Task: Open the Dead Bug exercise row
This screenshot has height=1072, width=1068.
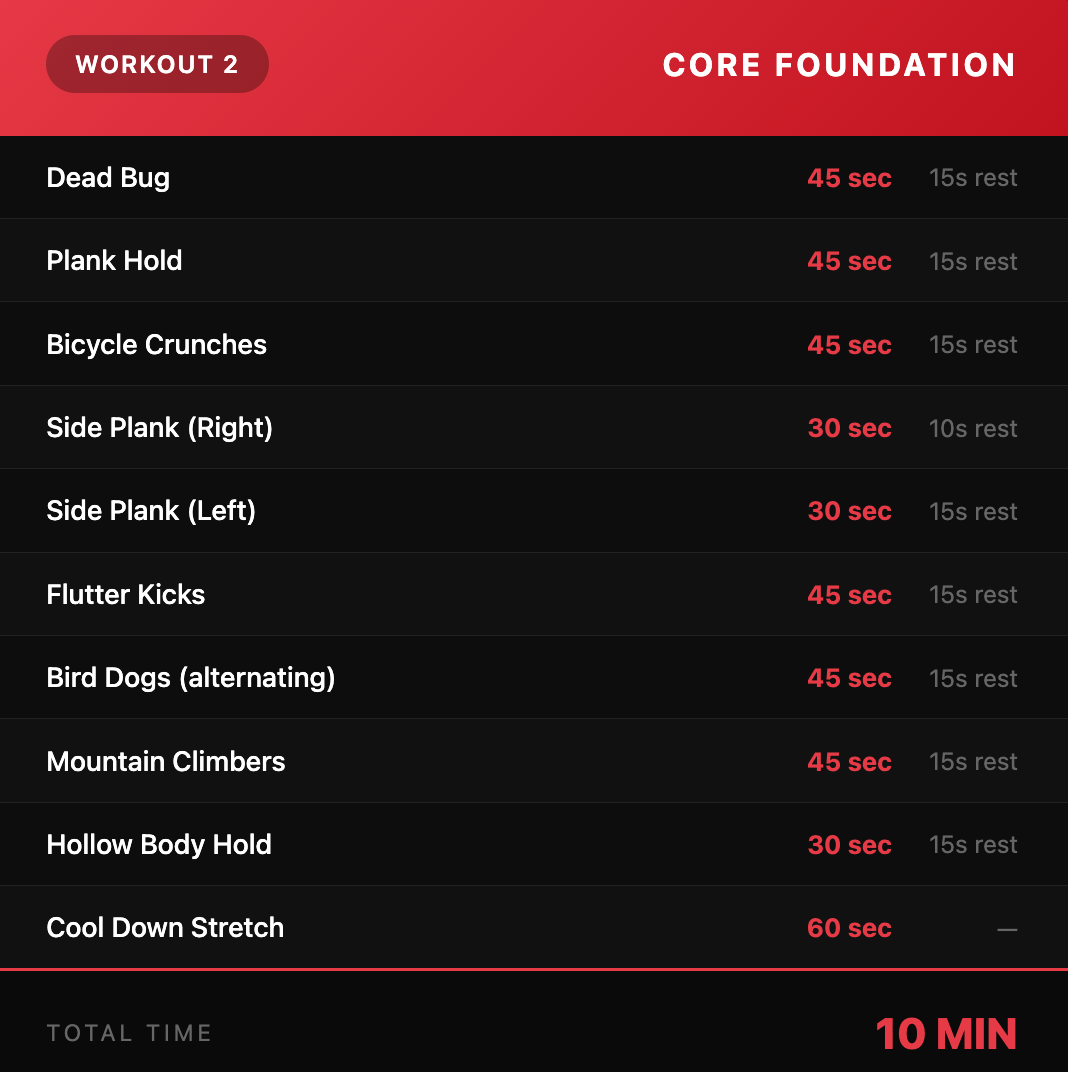Action: tap(534, 178)
